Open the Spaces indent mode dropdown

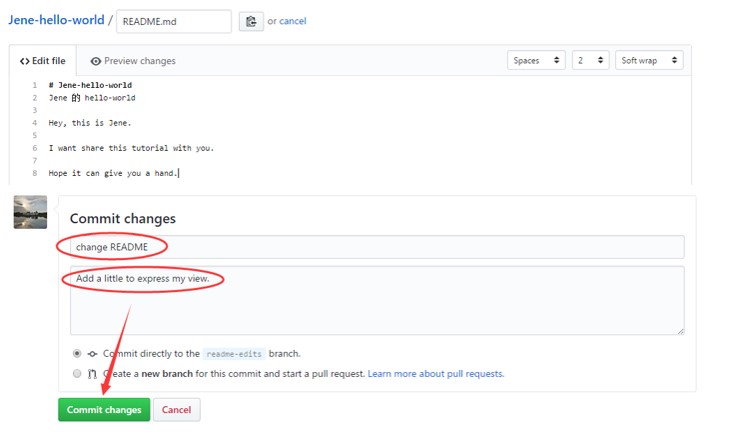click(536, 61)
